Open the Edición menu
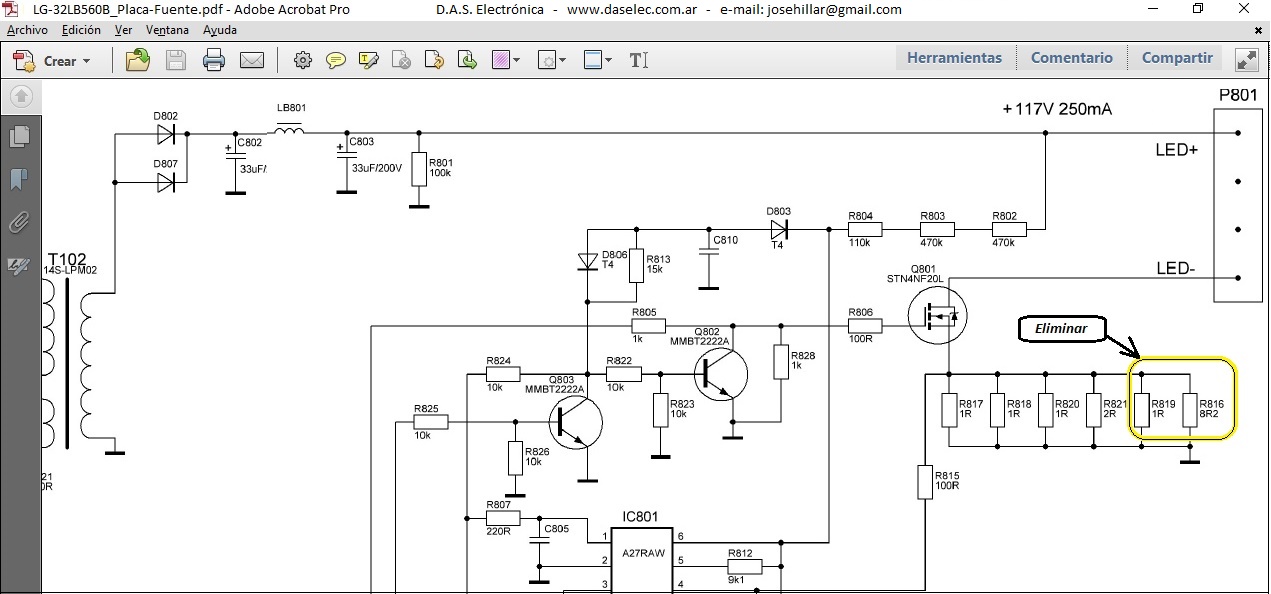 pyautogui.click(x=81, y=30)
